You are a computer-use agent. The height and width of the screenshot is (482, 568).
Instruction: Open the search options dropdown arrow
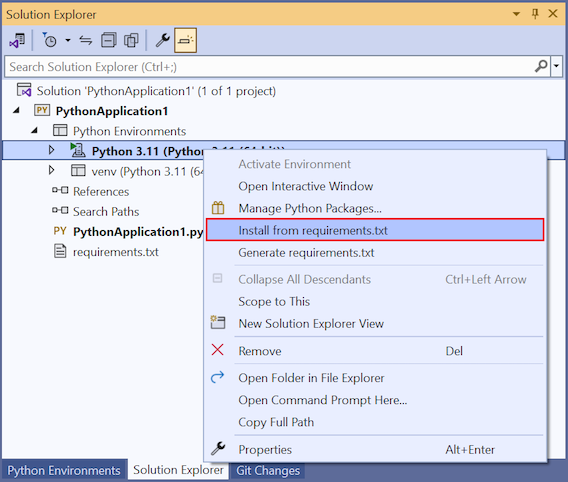[556, 66]
